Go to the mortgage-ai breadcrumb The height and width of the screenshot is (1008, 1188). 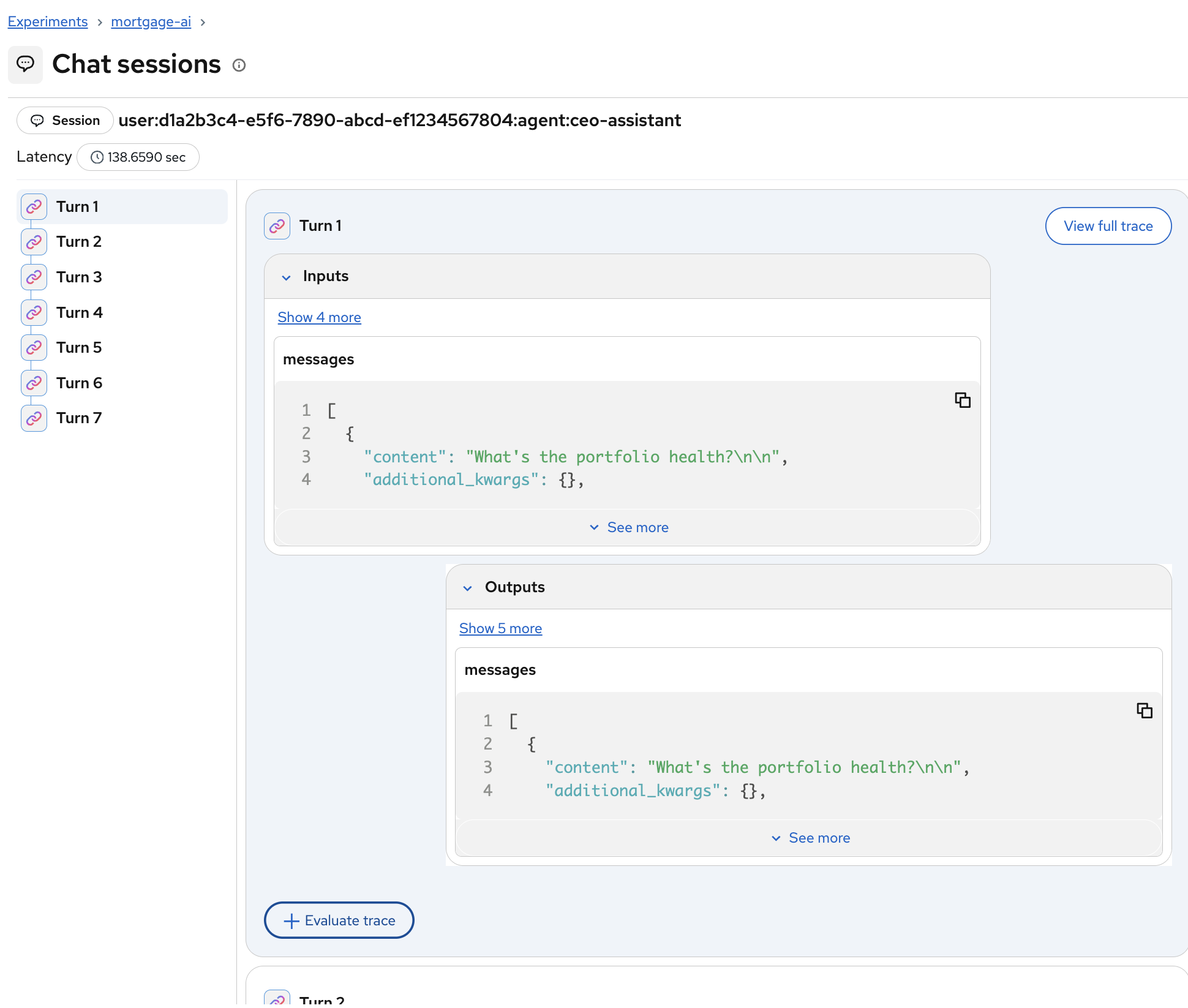pyautogui.click(x=151, y=22)
